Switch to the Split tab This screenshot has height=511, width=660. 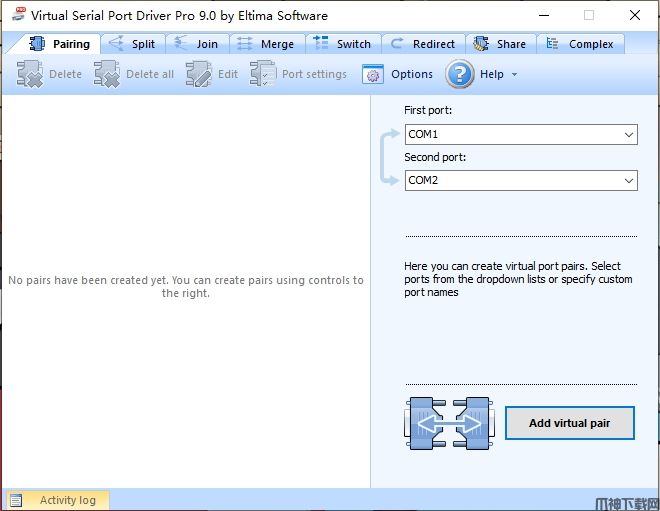132,44
